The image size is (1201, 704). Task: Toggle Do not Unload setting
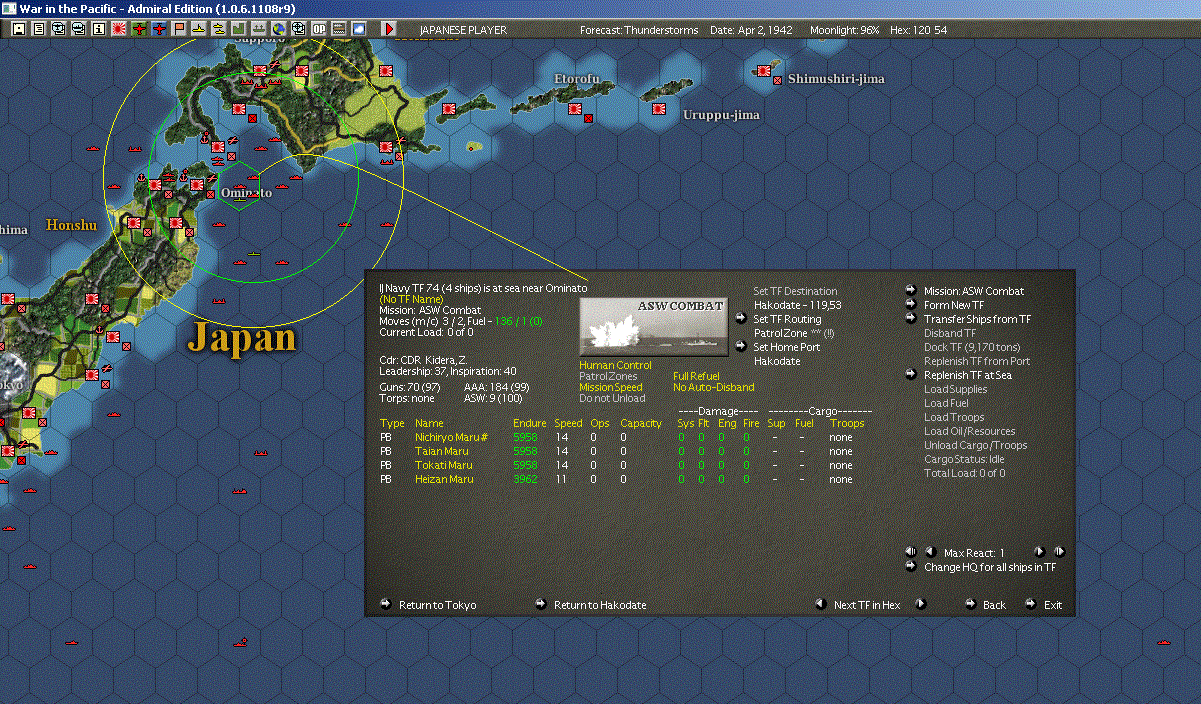[612, 398]
